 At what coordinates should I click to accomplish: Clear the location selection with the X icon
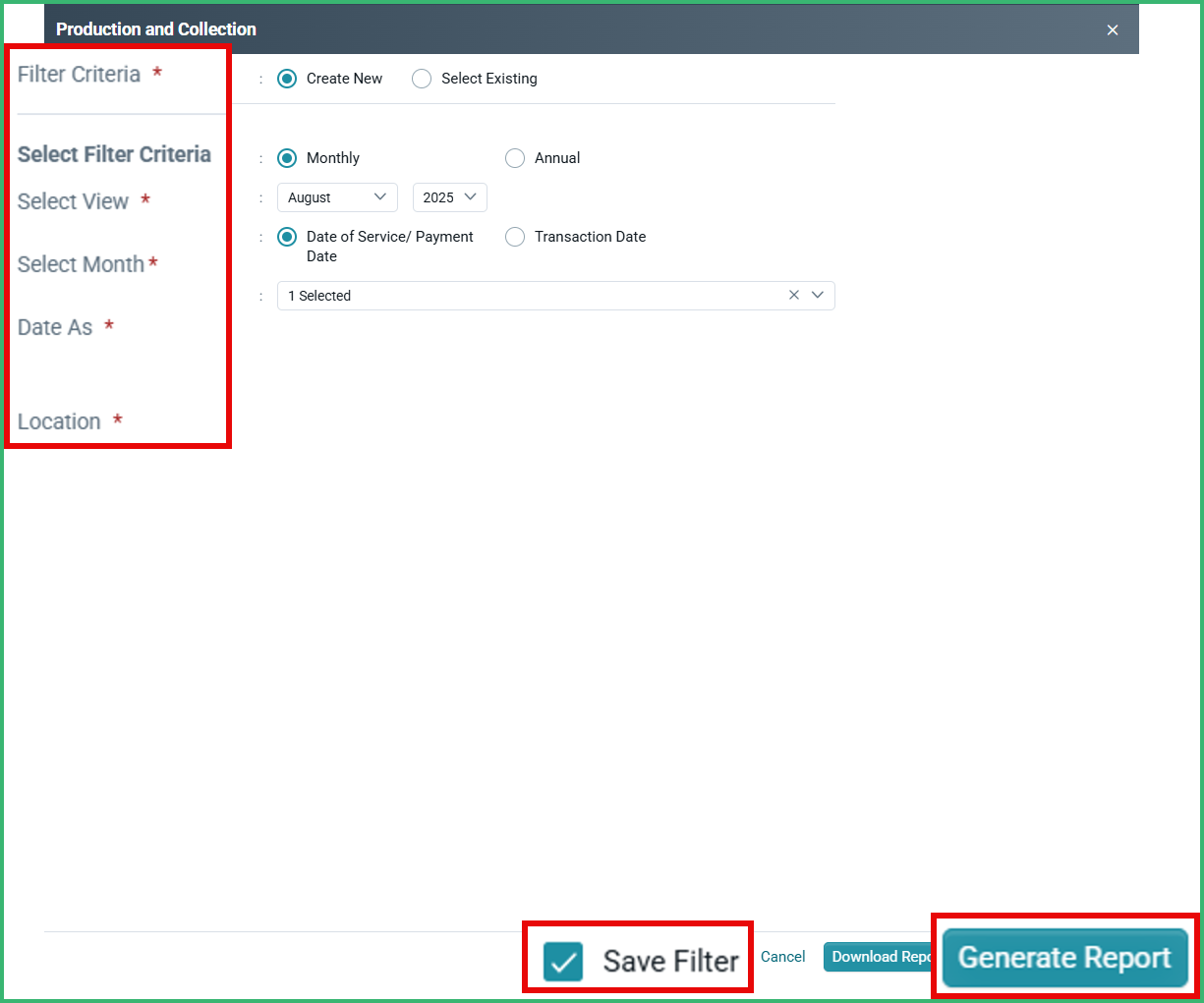[x=794, y=295]
